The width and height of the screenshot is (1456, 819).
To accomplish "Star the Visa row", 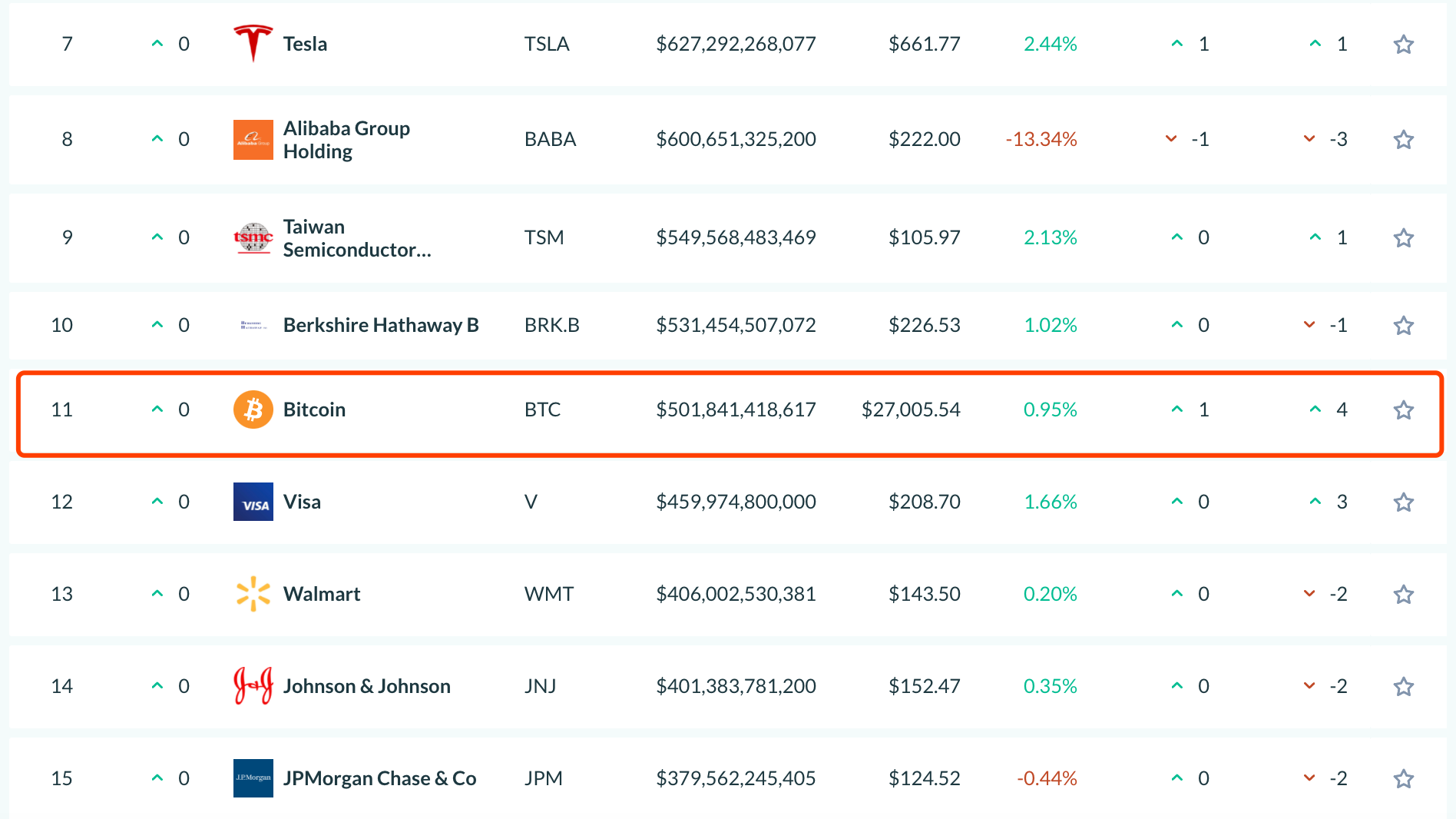I will click(1404, 502).
